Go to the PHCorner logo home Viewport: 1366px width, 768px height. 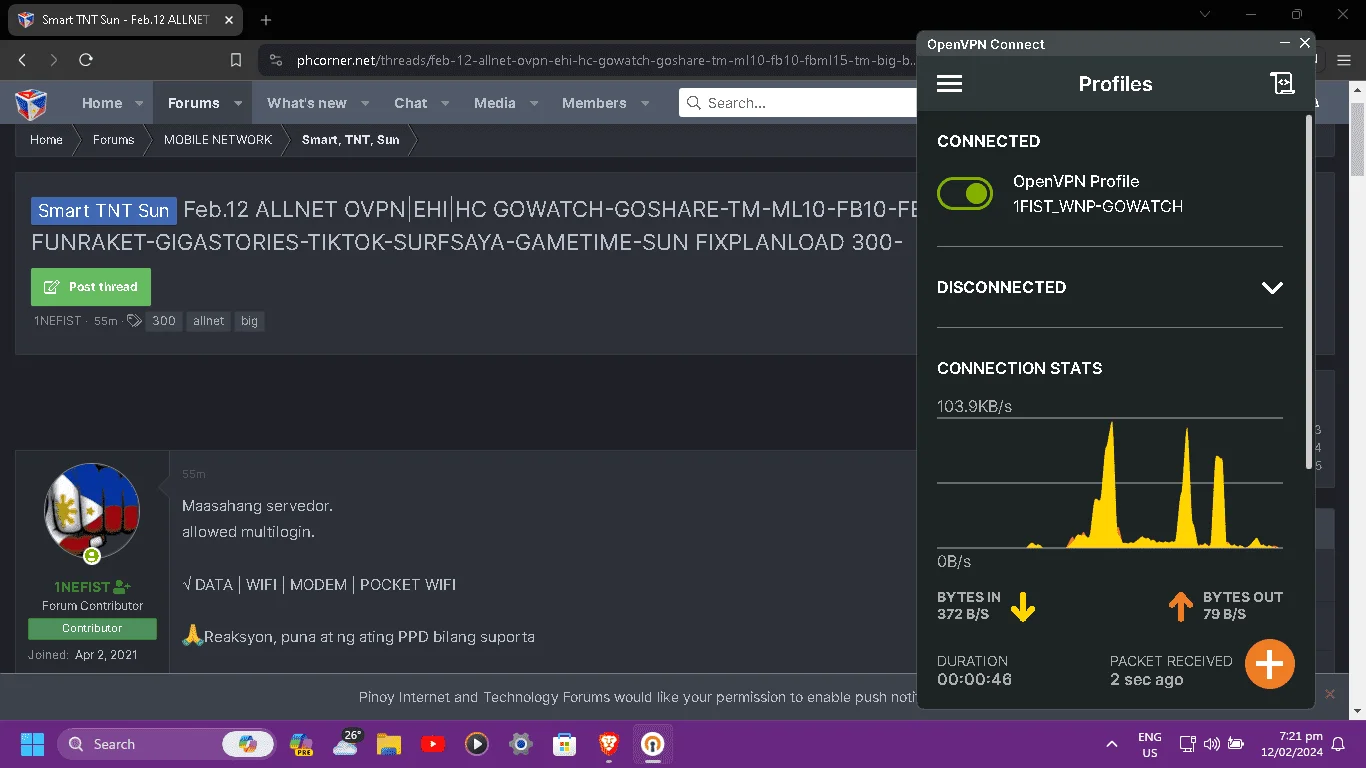[x=31, y=103]
